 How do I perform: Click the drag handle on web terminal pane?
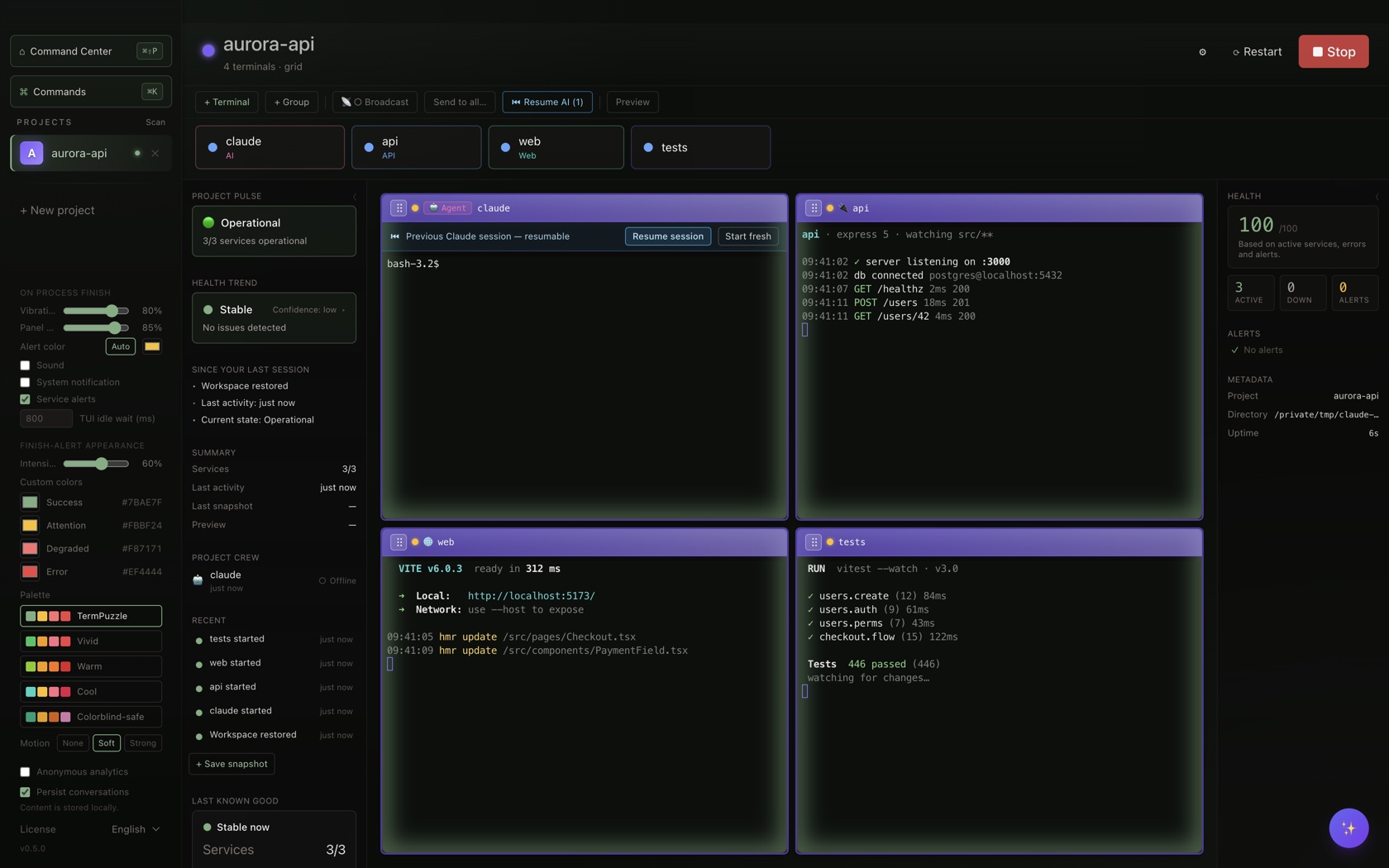(399, 542)
